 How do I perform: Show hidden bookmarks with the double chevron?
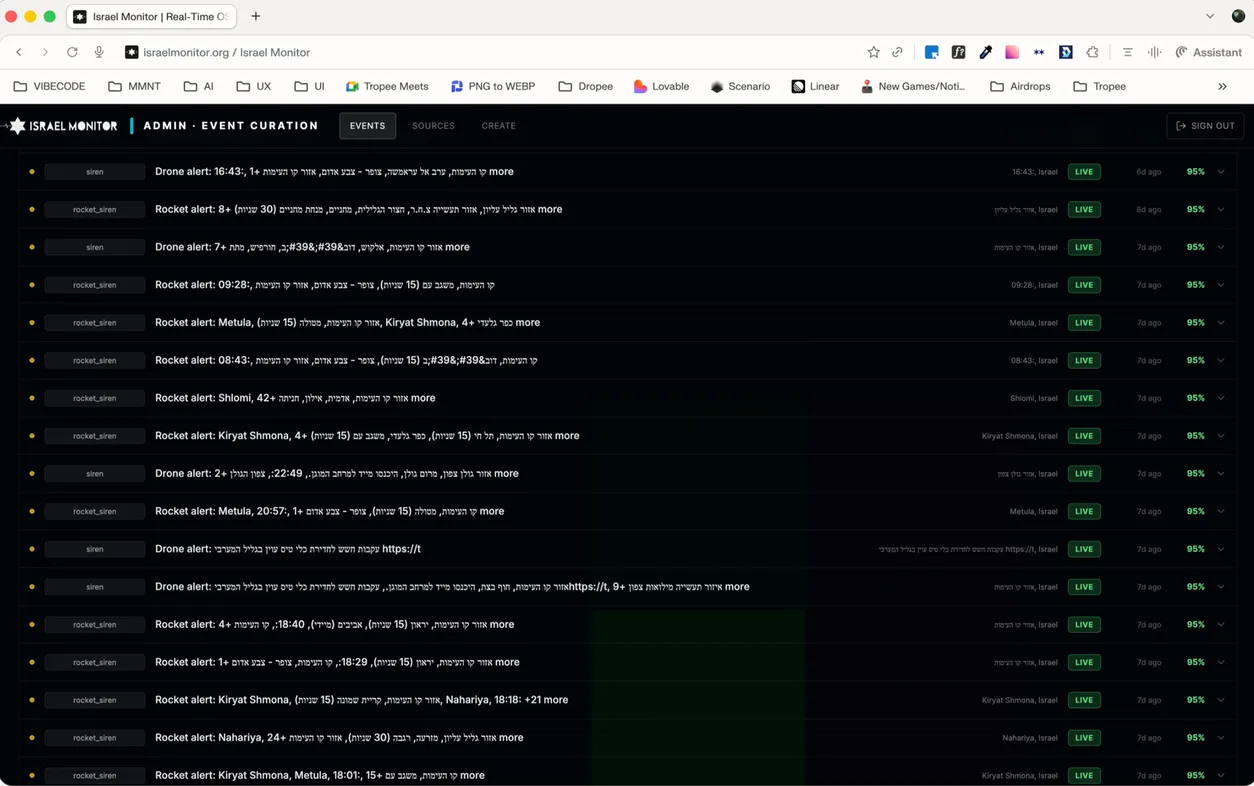pos(1222,87)
